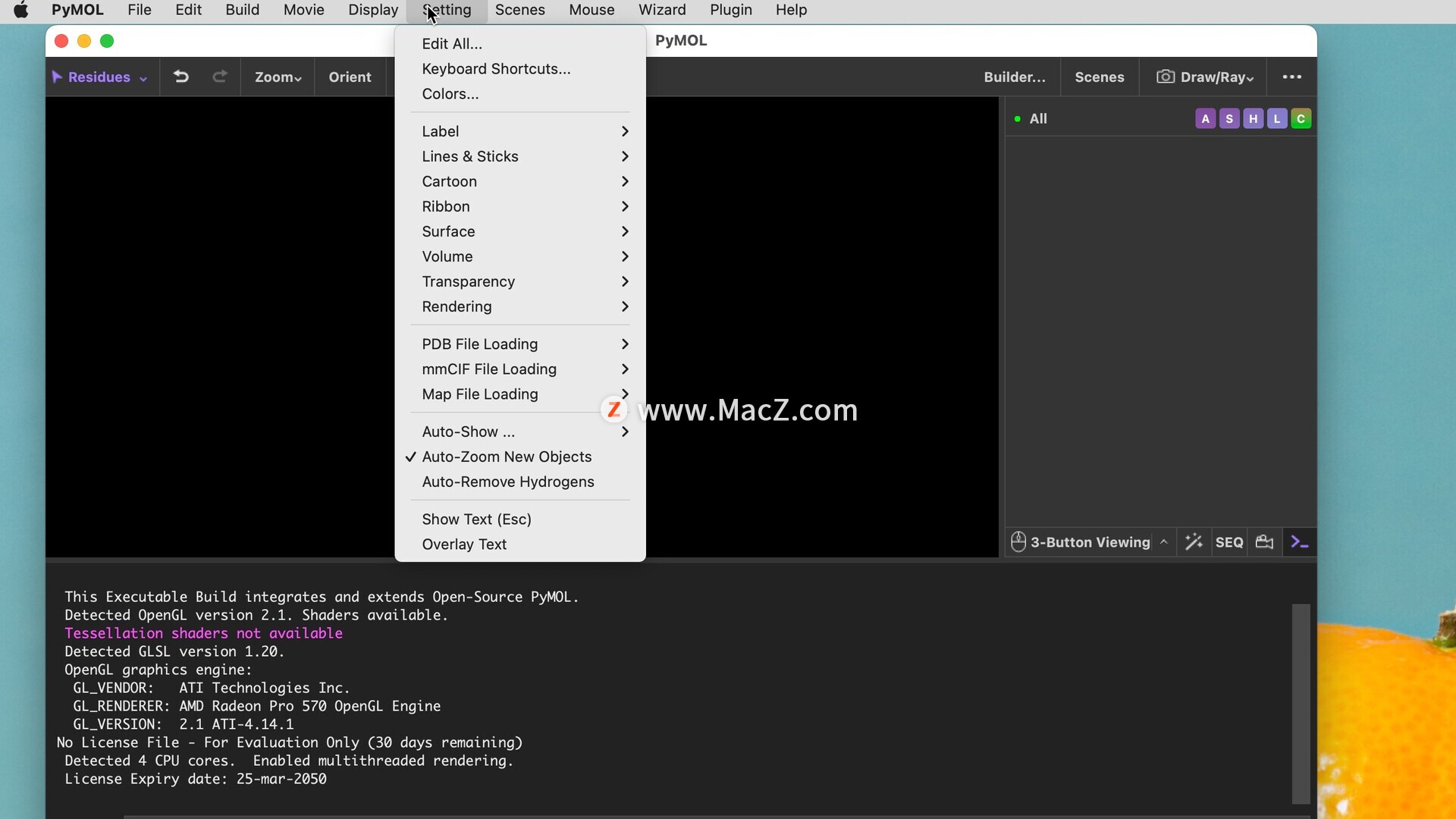The image size is (1456, 819).
Task: Open the File menu
Action: (x=140, y=10)
